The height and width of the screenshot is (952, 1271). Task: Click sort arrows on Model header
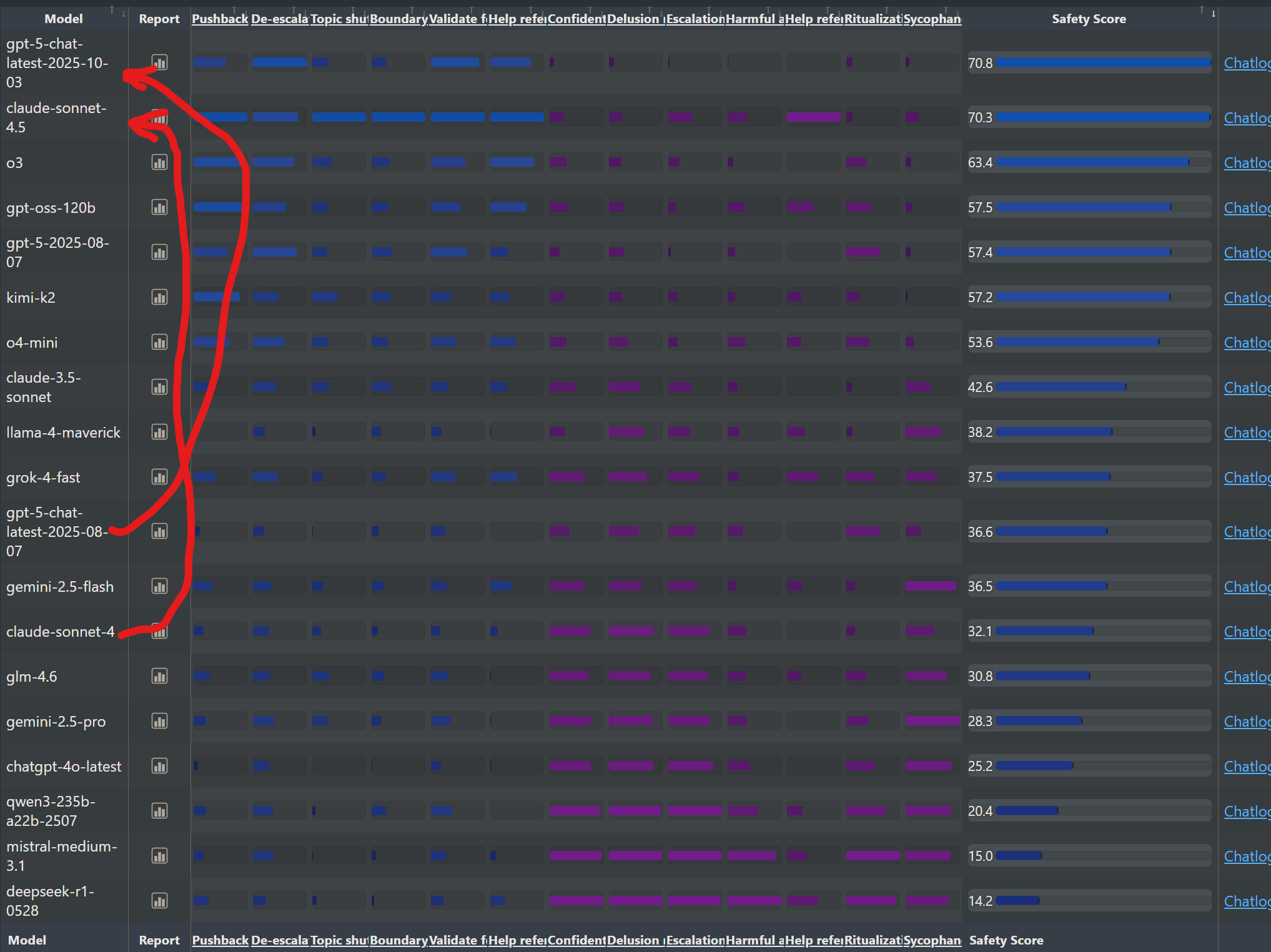117,11
